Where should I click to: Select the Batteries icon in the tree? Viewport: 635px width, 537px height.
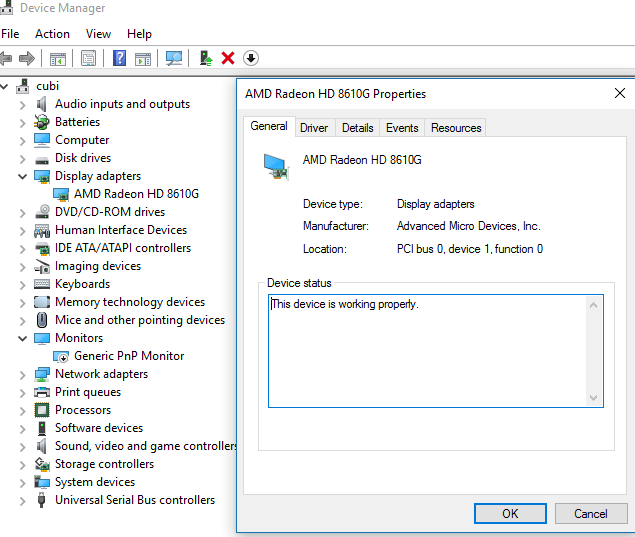coord(42,122)
